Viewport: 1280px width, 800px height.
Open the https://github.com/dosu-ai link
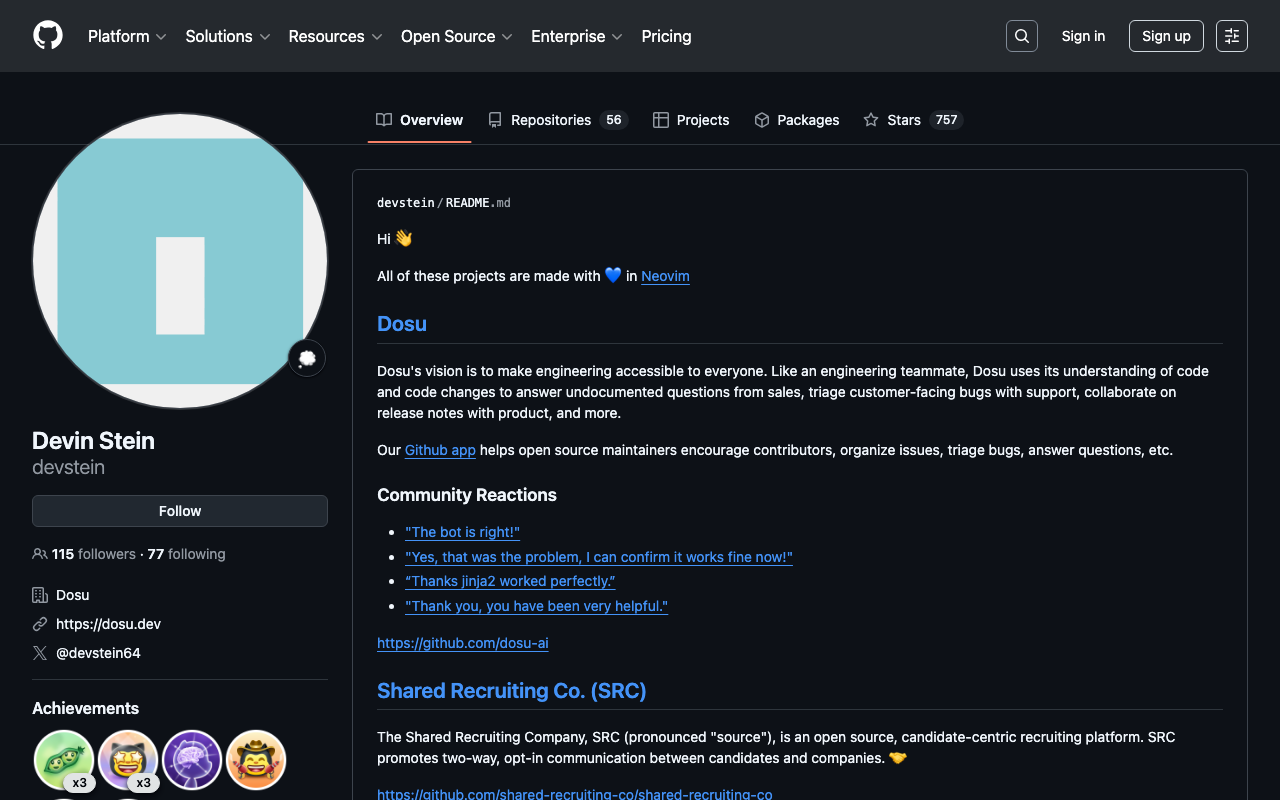pos(463,643)
